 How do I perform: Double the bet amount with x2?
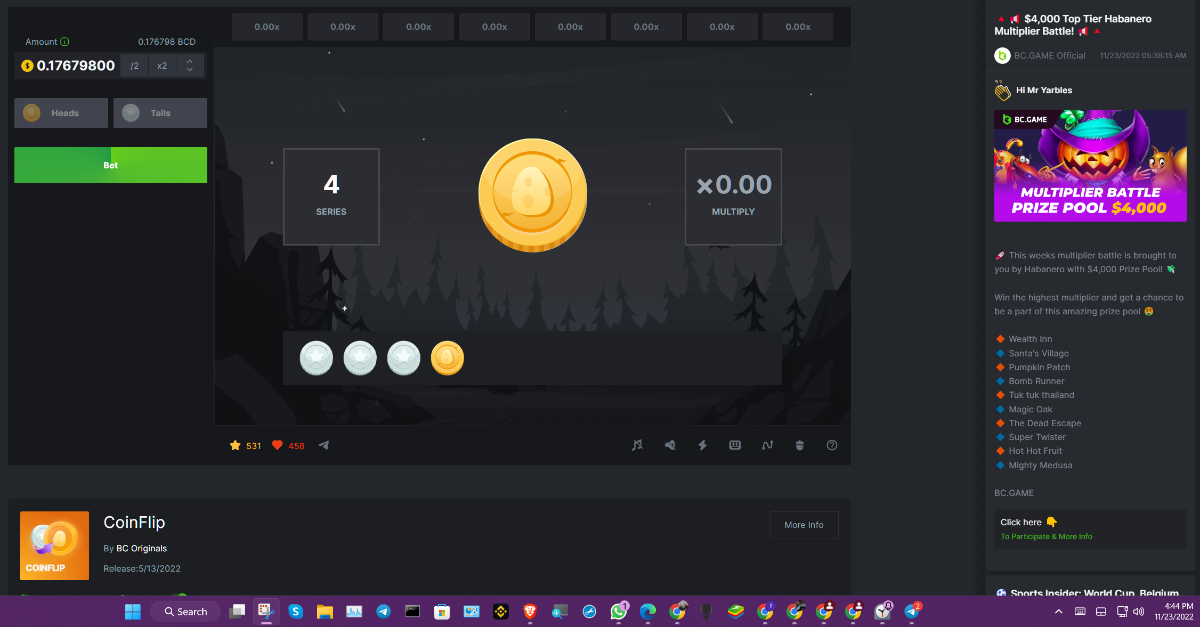(162, 66)
